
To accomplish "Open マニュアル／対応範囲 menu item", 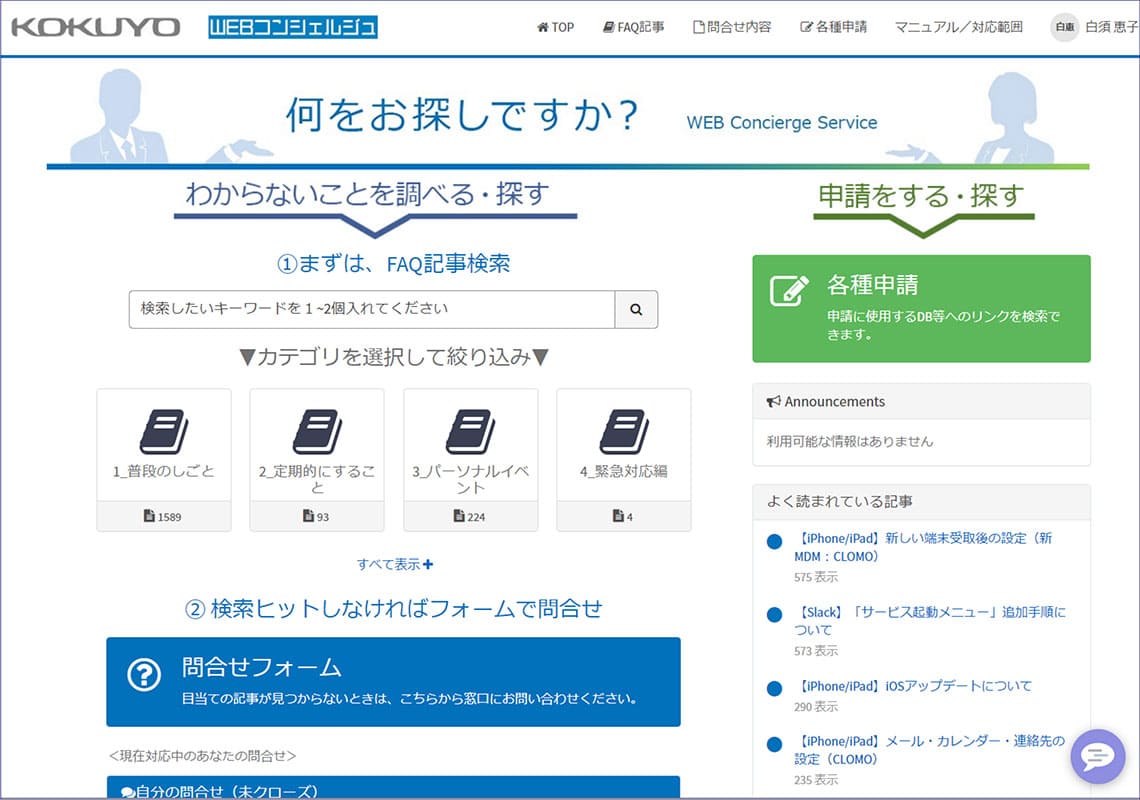I will tap(958, 28).
